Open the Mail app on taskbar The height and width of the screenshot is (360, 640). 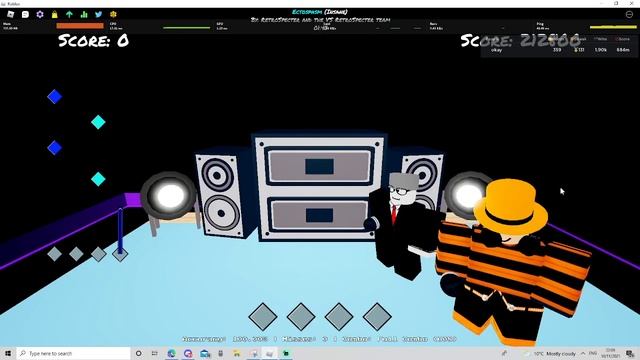pos(205,353)
